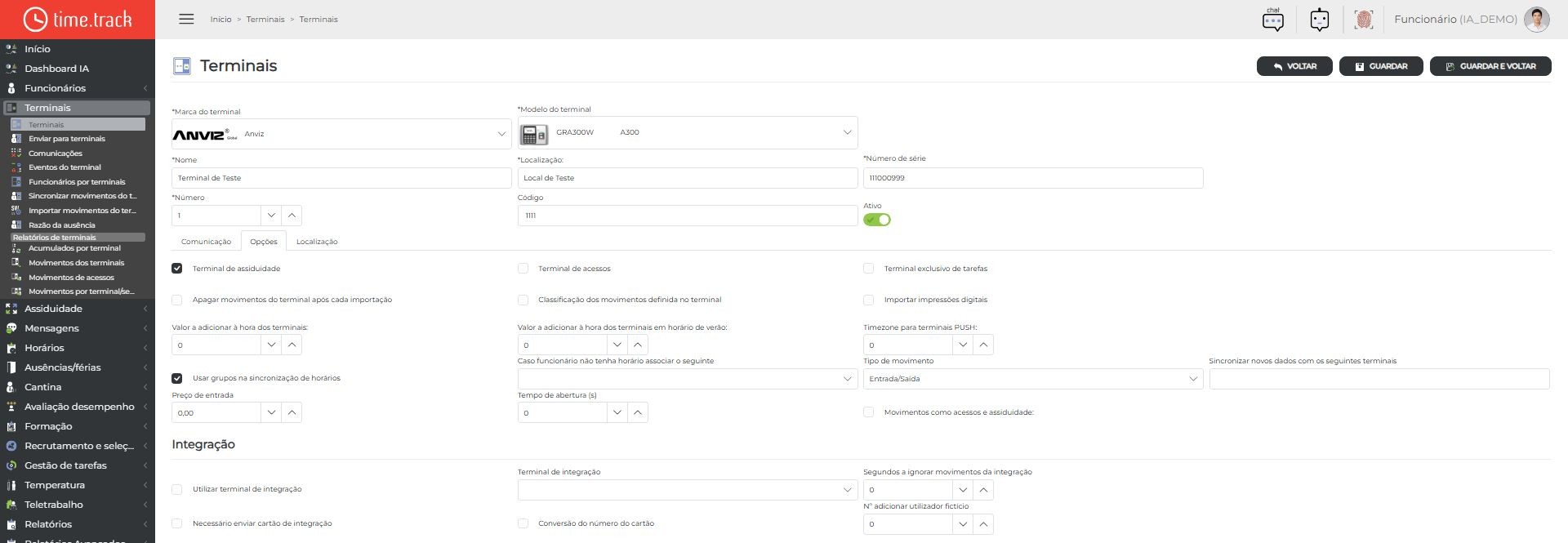The image size is (1568, 543).
Task: Switch to the Opções tab
Action: click(264, 242)
